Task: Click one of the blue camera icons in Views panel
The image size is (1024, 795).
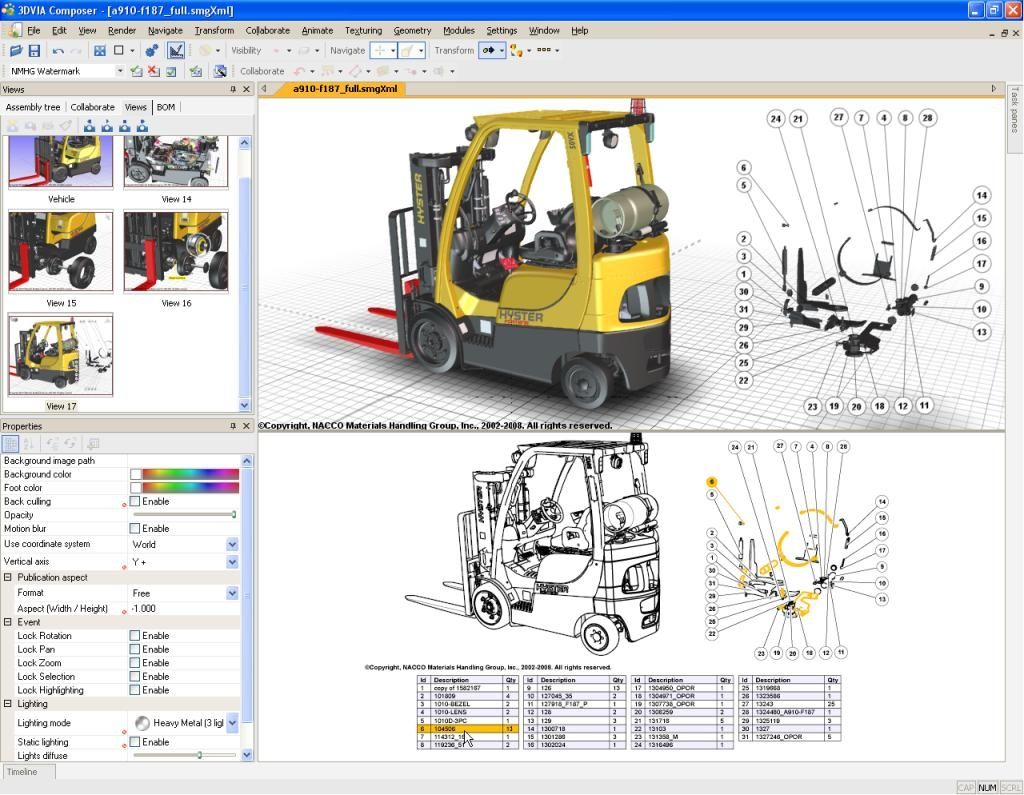Action: point(87,125)
